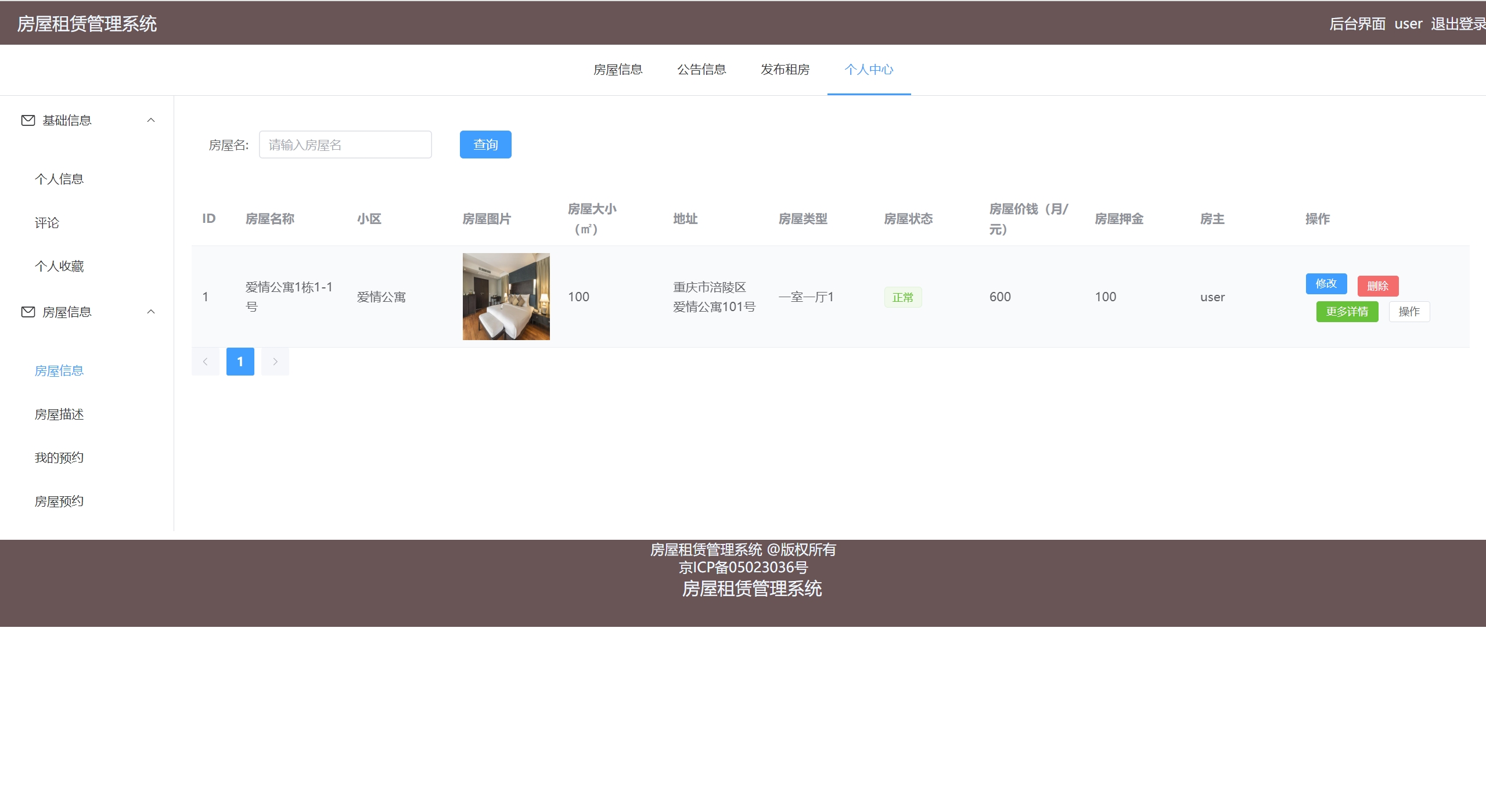
Task: Click 退出登录 in the top bar
Action: [1457, 24]
